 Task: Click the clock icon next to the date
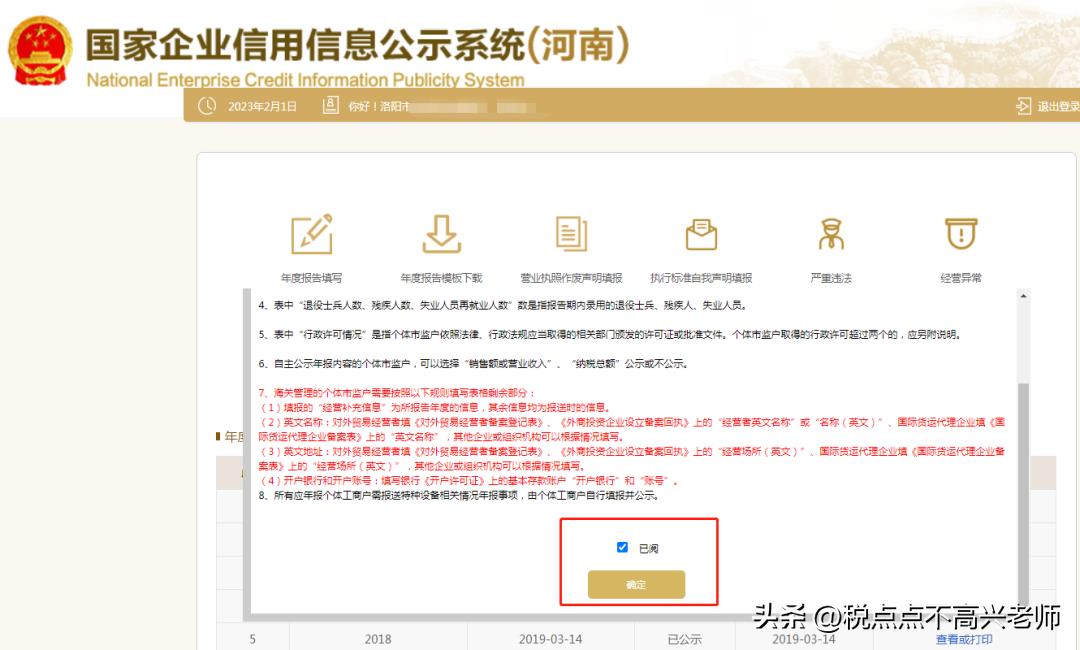[x=207, y=106]
